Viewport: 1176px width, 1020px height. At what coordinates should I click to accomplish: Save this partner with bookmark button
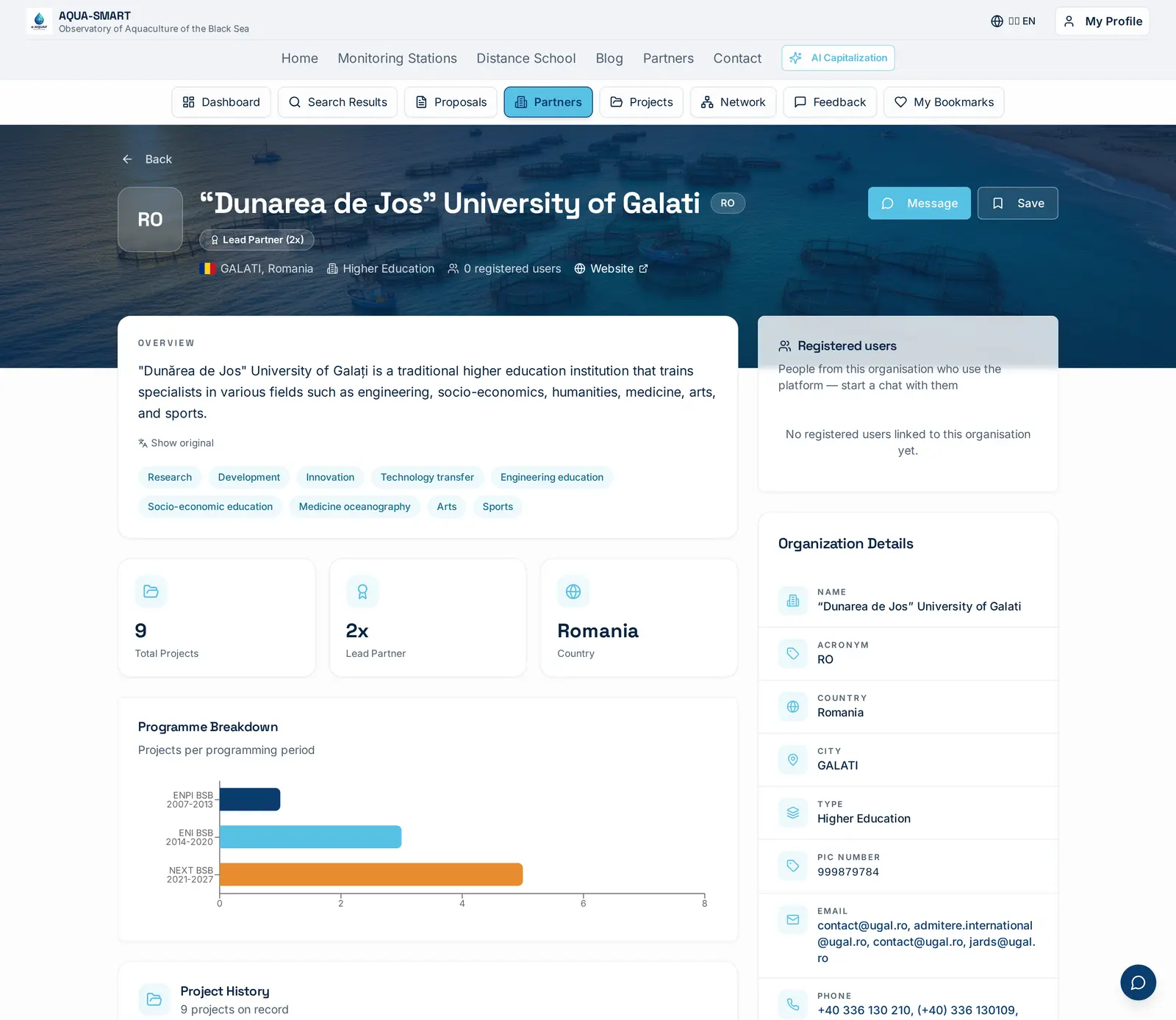(1018, 204)
